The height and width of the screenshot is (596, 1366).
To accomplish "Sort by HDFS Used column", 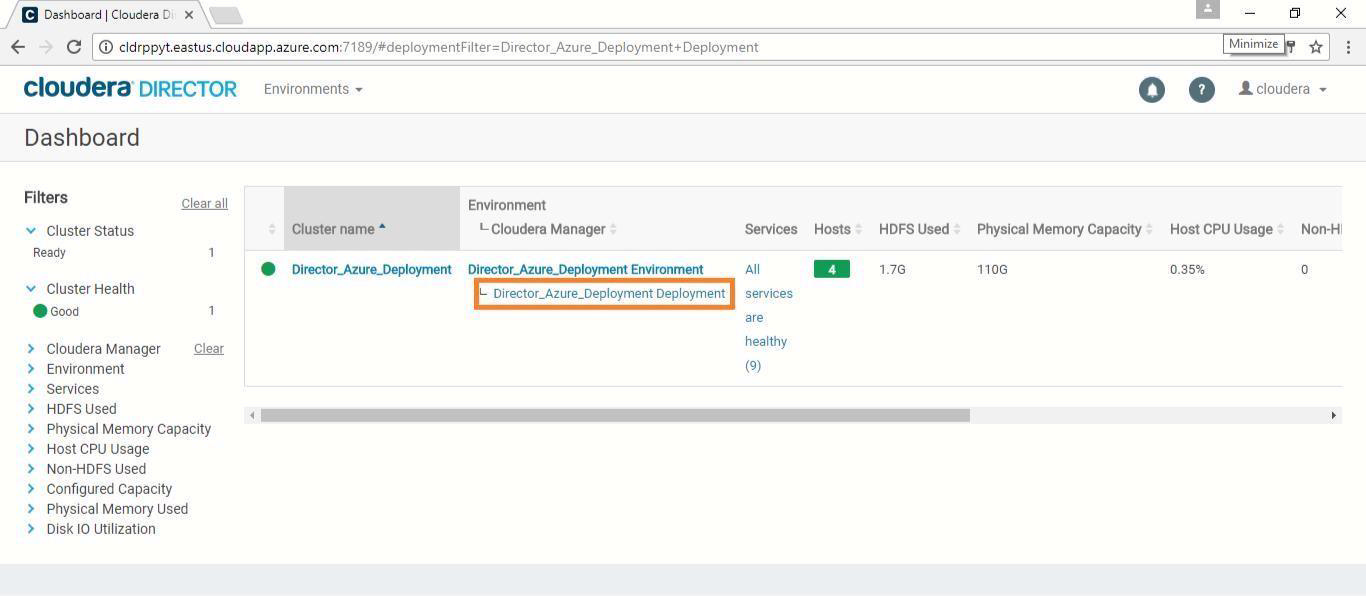I will 920,229.
